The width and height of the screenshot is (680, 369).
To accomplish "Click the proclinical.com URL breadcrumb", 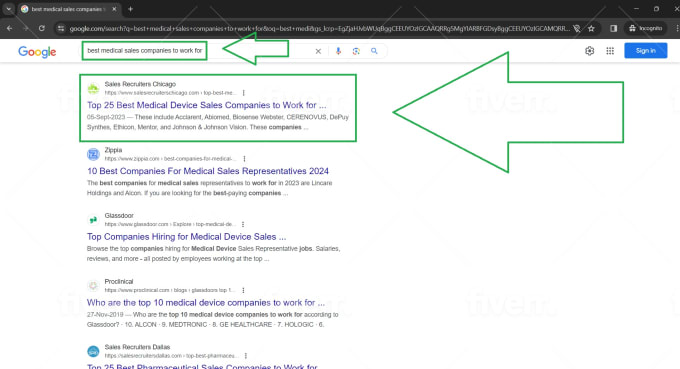I will 170,290.
